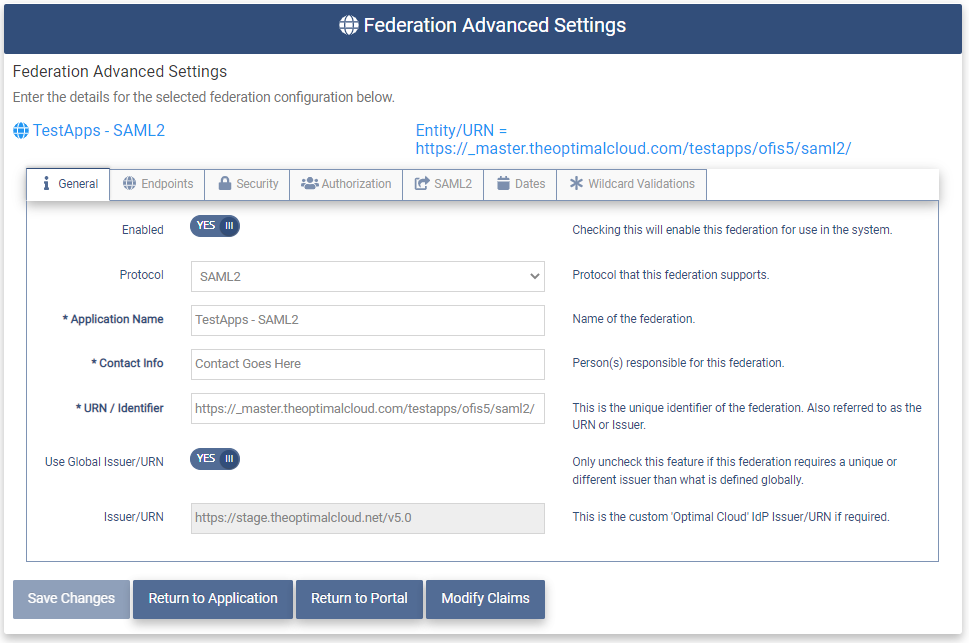Viewport: 969px width, 643px height.
Task: Focus the Contact Info input field
Action: pyautogui.click(x=368, y=364)
